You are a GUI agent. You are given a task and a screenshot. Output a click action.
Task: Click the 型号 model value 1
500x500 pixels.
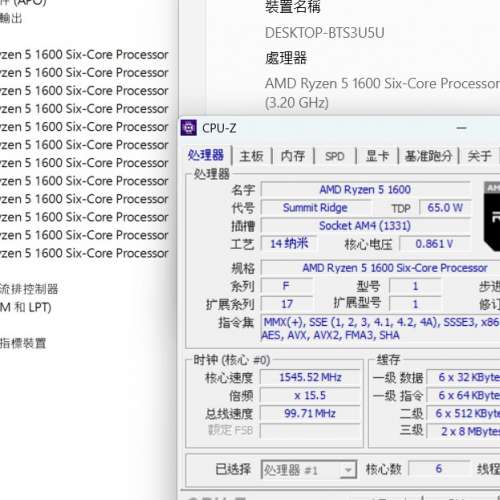click(415, 286)
